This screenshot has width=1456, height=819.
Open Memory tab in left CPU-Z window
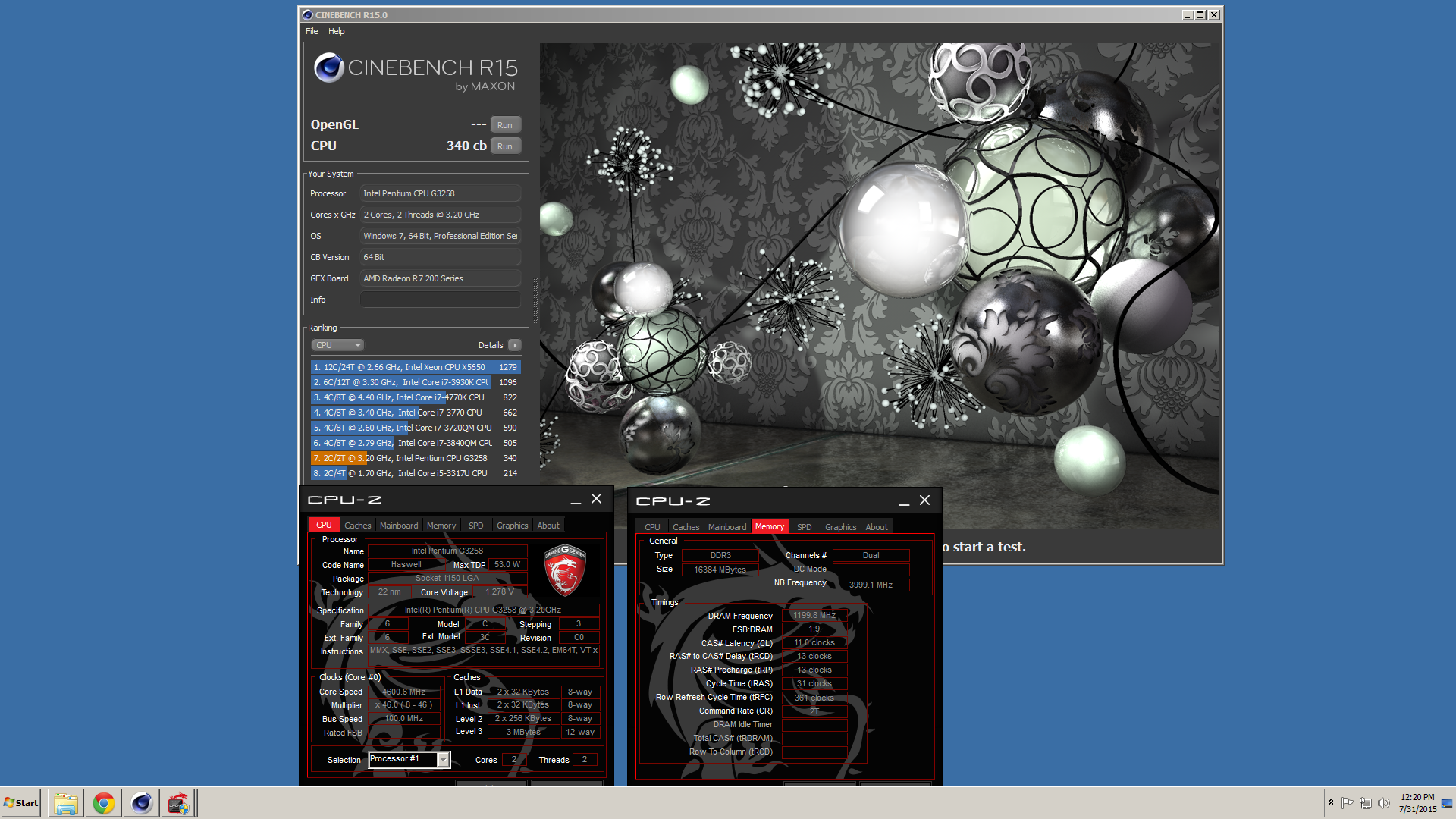[x=441, y=526]
